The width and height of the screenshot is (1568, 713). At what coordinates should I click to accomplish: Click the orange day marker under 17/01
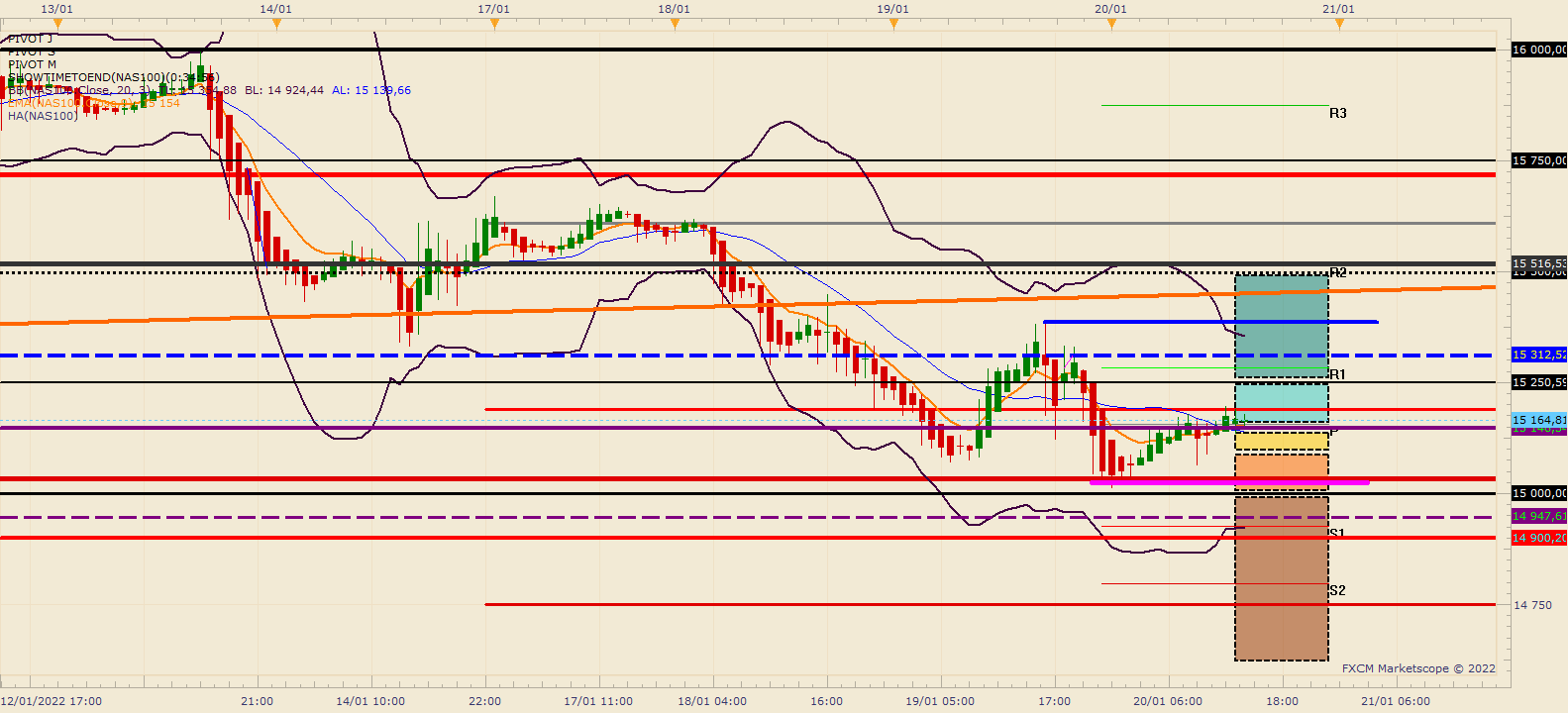(494, 23)
